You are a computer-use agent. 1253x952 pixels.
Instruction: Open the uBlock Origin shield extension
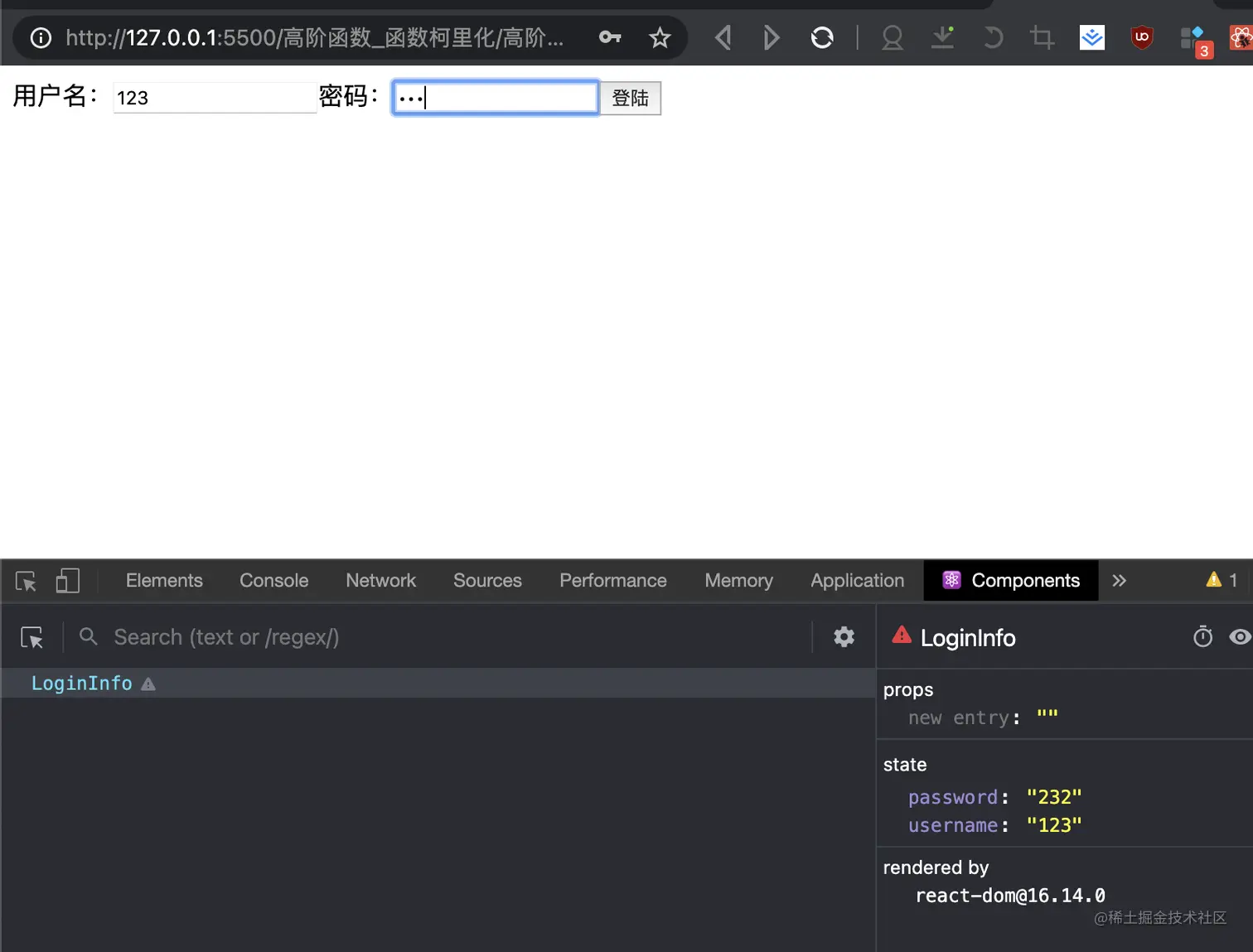point(1142,37)
